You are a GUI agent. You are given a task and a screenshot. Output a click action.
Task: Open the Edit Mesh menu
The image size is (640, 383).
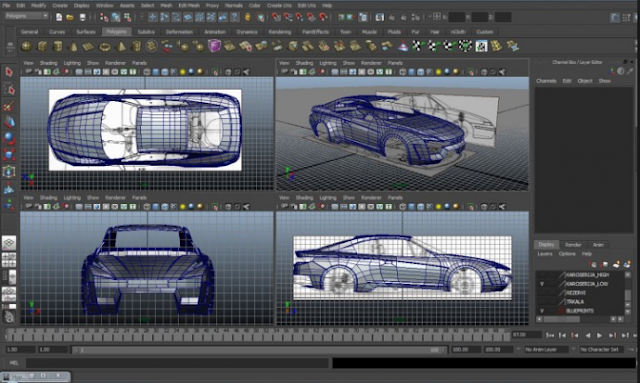pos(189,6)
